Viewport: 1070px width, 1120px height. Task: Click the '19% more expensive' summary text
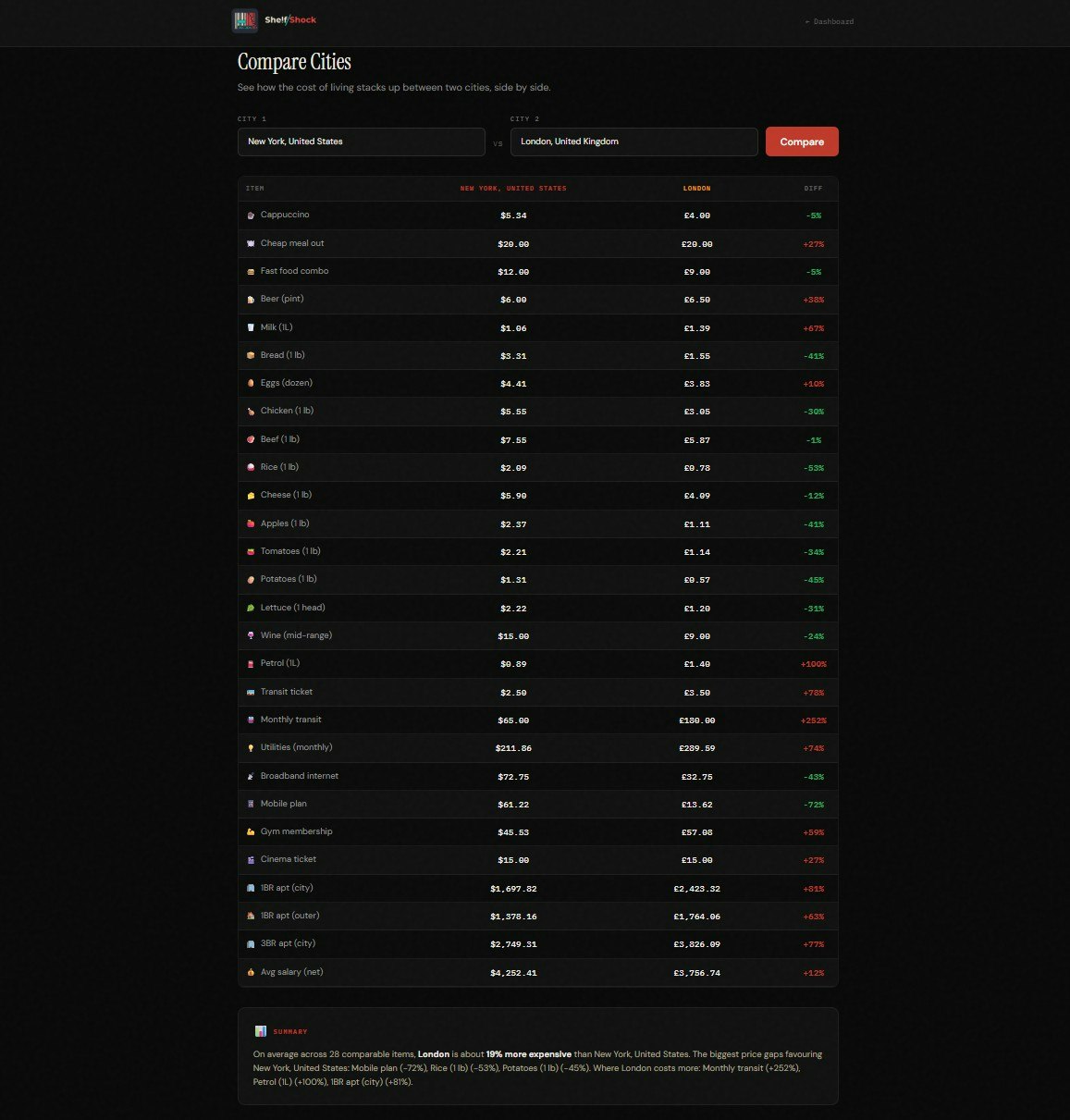pos(528,1054)
